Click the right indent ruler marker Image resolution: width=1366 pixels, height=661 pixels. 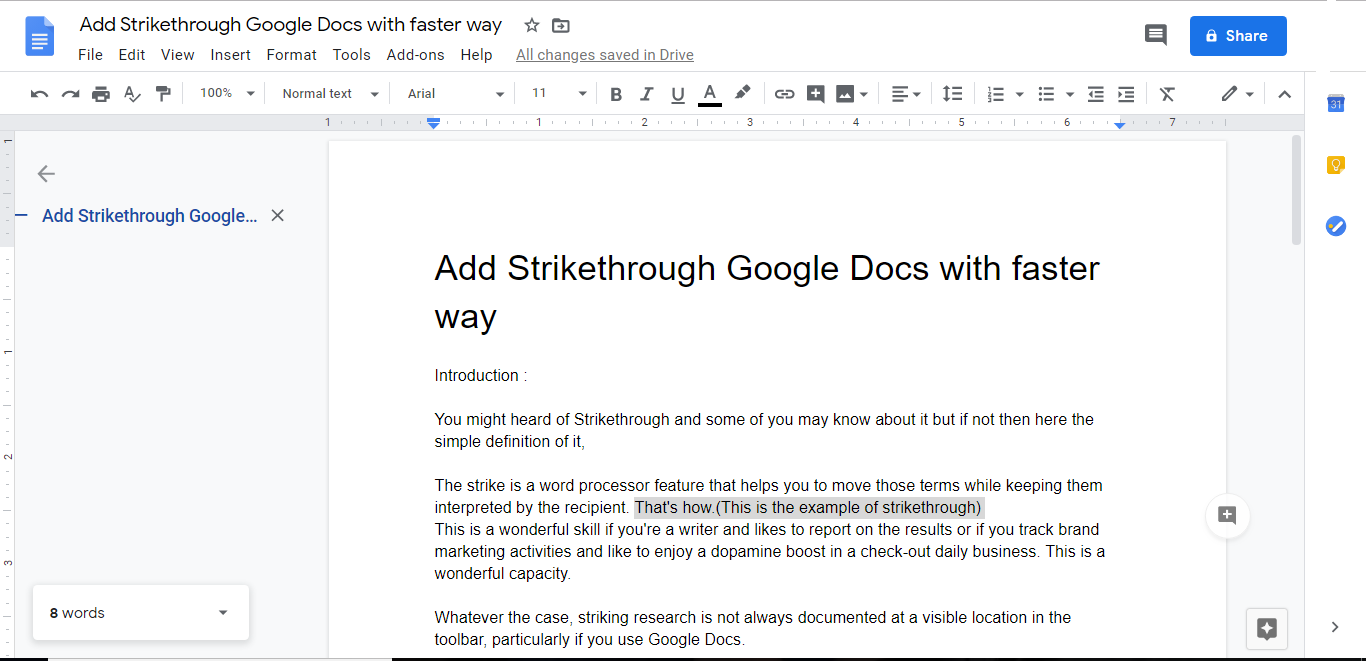coord(1120,124)
